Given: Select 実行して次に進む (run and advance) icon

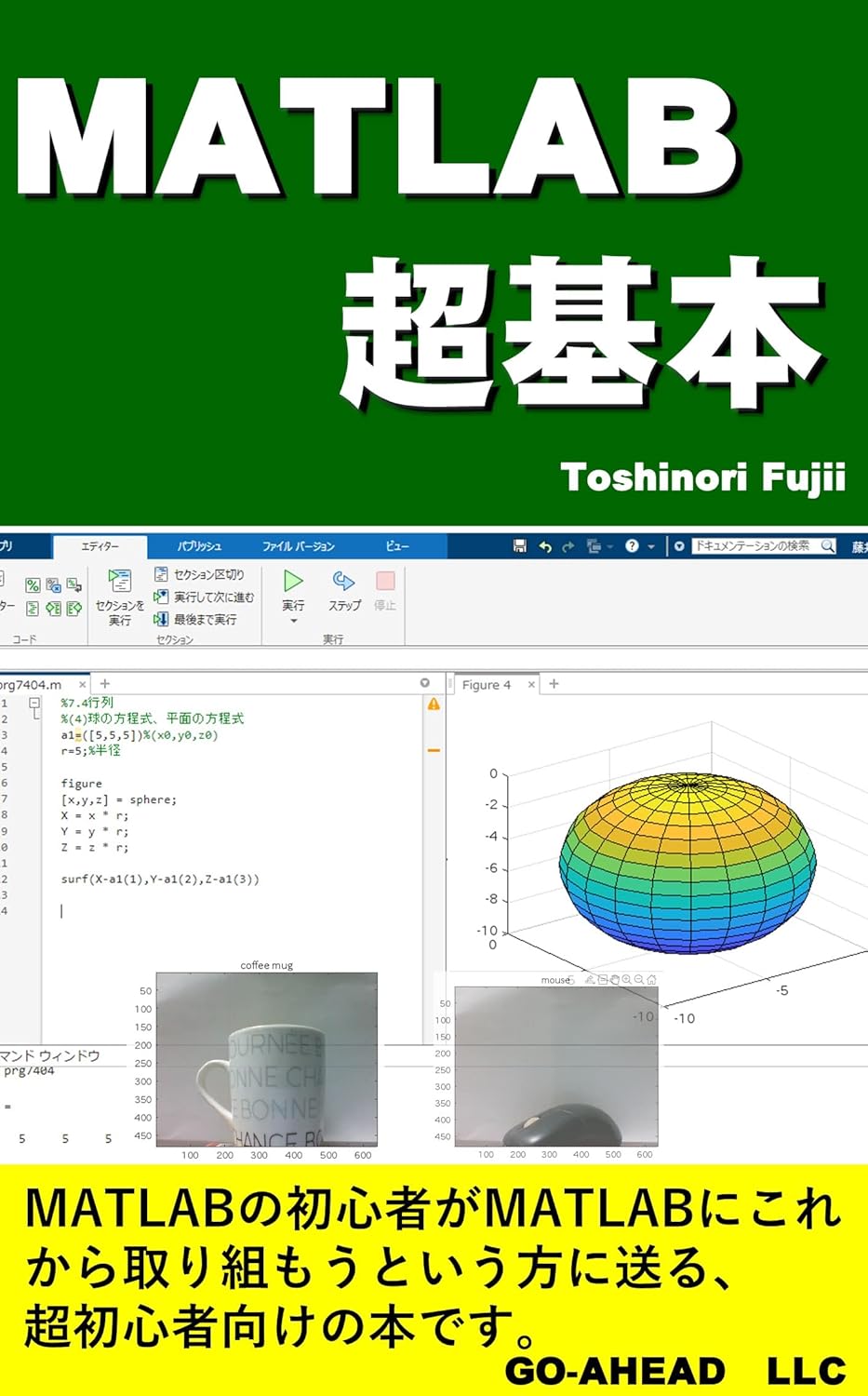Looking at the screenshot, I should tap(162, 597).
